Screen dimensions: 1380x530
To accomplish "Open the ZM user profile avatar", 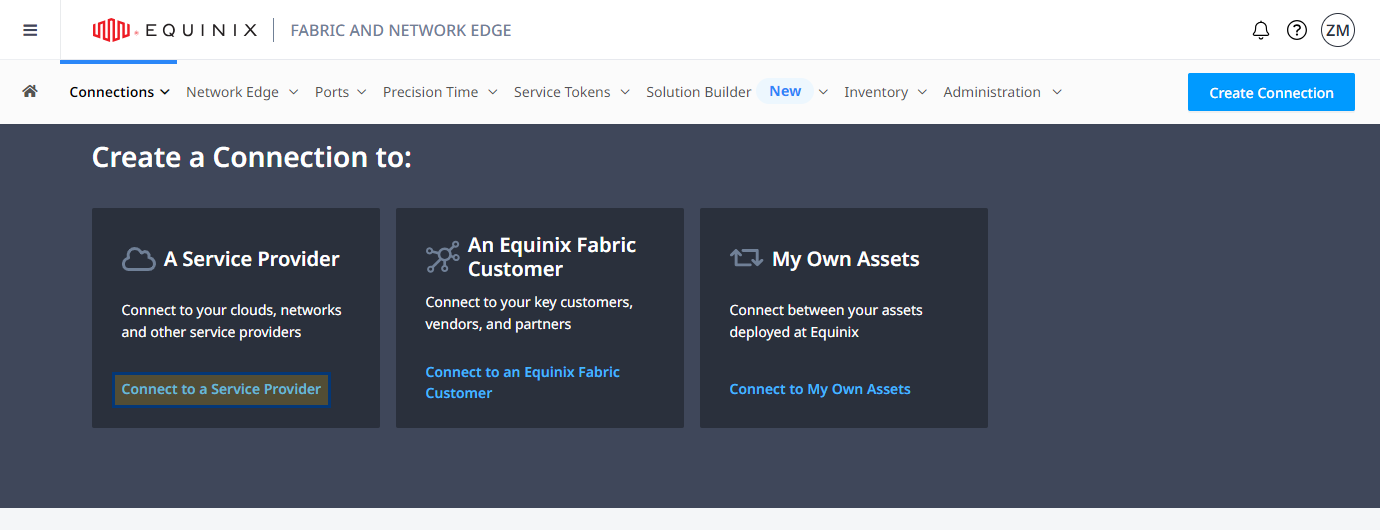I will point(1338,30).
